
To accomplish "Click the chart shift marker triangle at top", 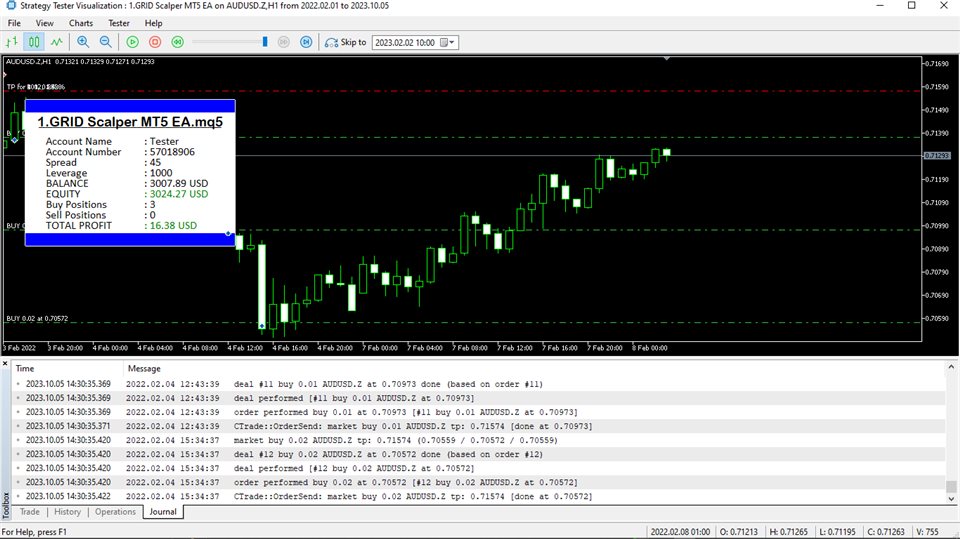I will (667, 59).
